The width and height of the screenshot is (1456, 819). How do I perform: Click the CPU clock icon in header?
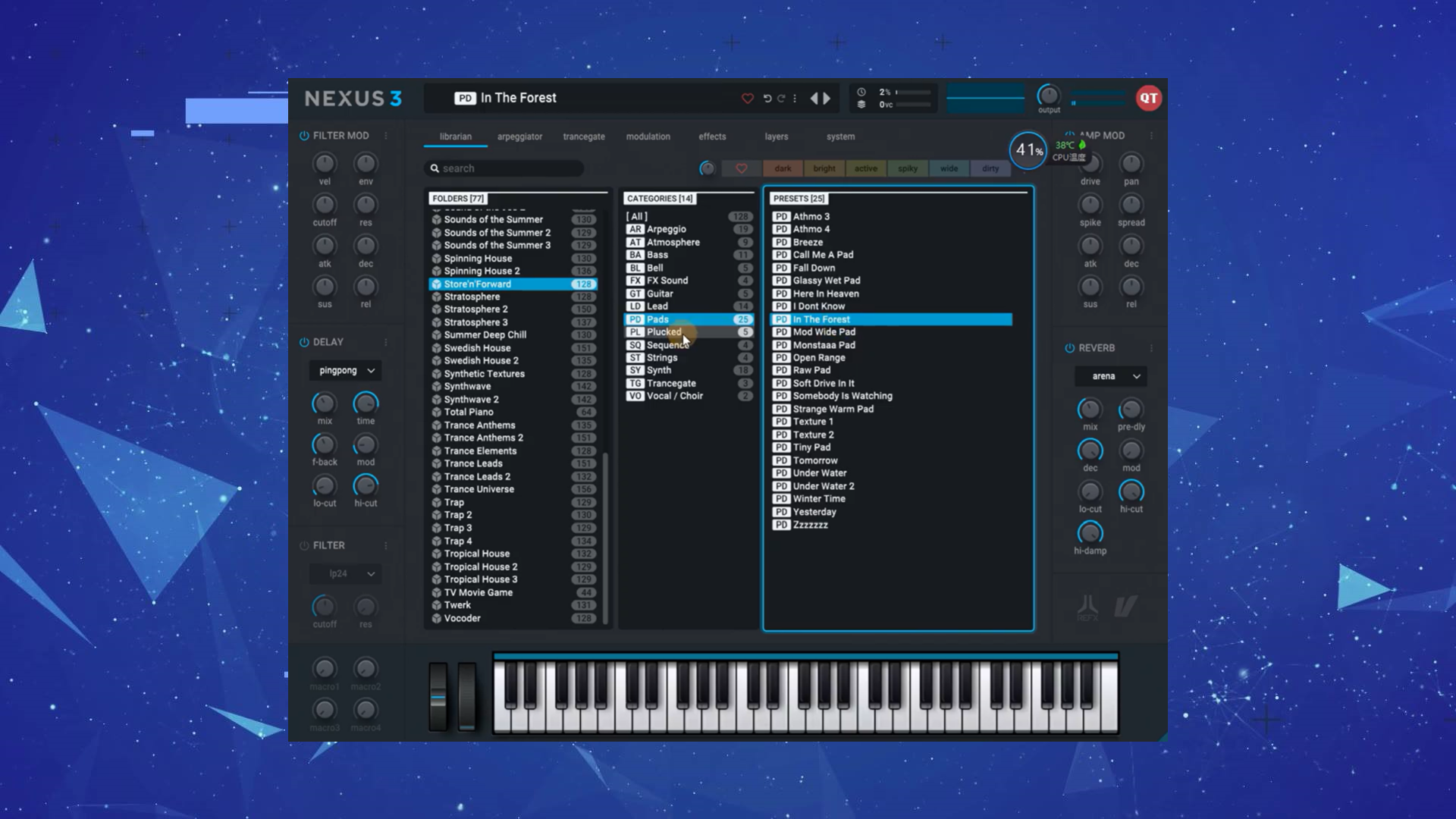click(x=861, y=92)
